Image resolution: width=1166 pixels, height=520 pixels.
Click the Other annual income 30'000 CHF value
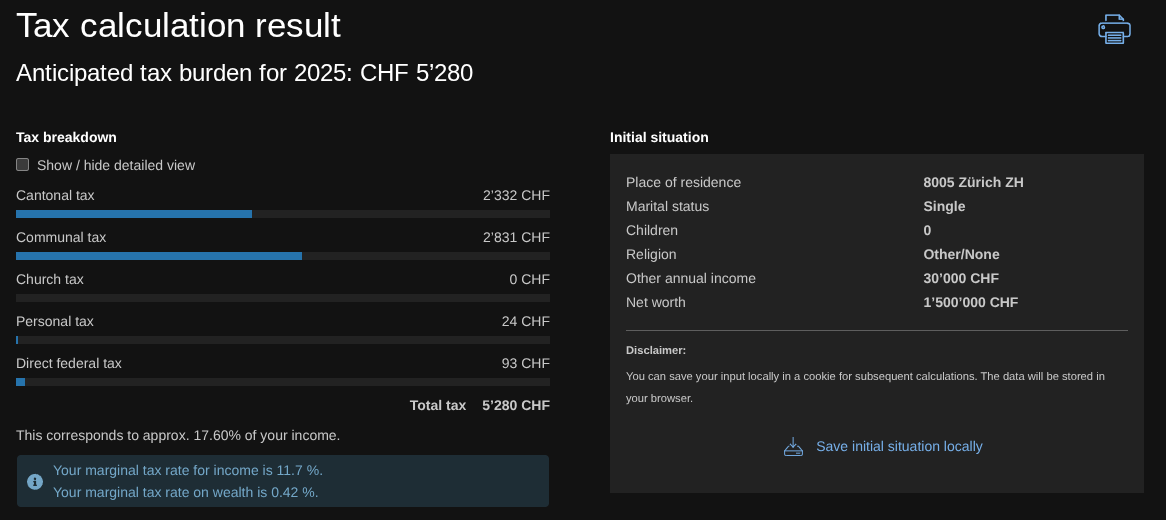point(960,278)
